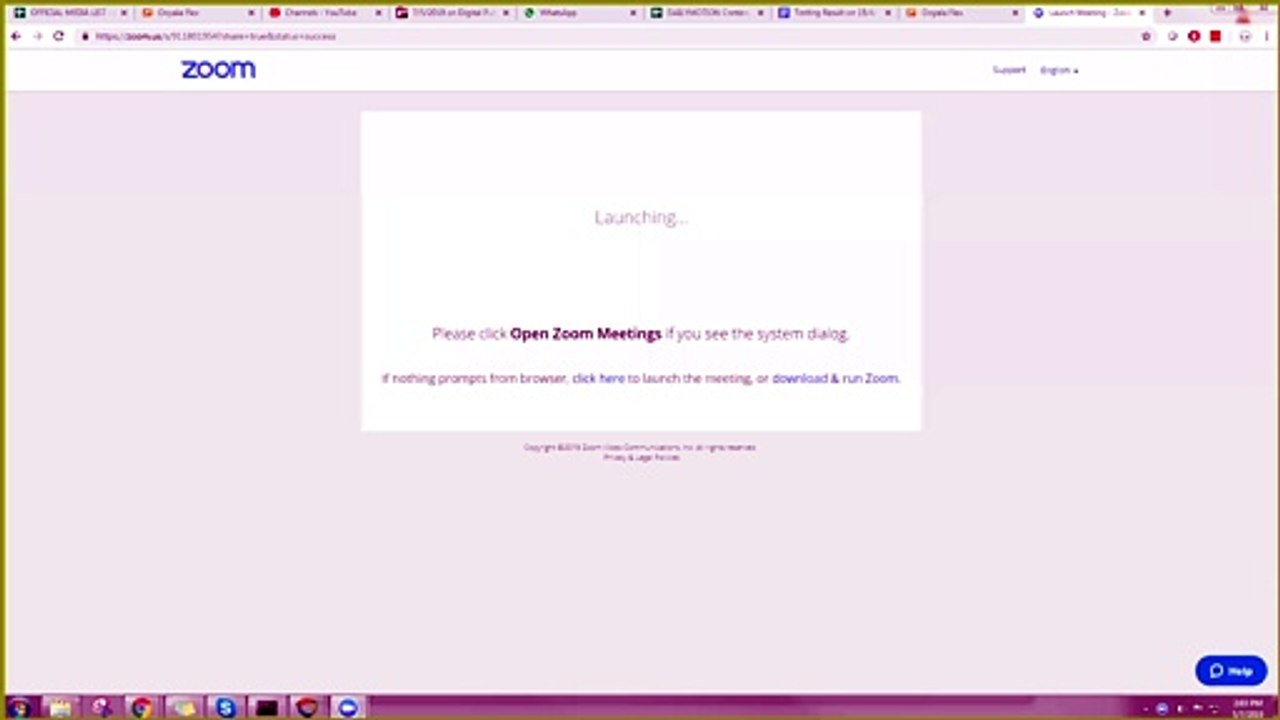The width and height of the screenshot is (1280, 720).
Task: Open a new browser tab
Action: point(1166,13)
